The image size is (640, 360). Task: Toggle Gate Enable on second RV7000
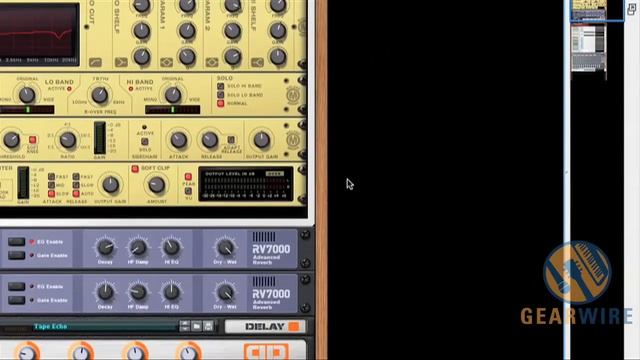16,300
